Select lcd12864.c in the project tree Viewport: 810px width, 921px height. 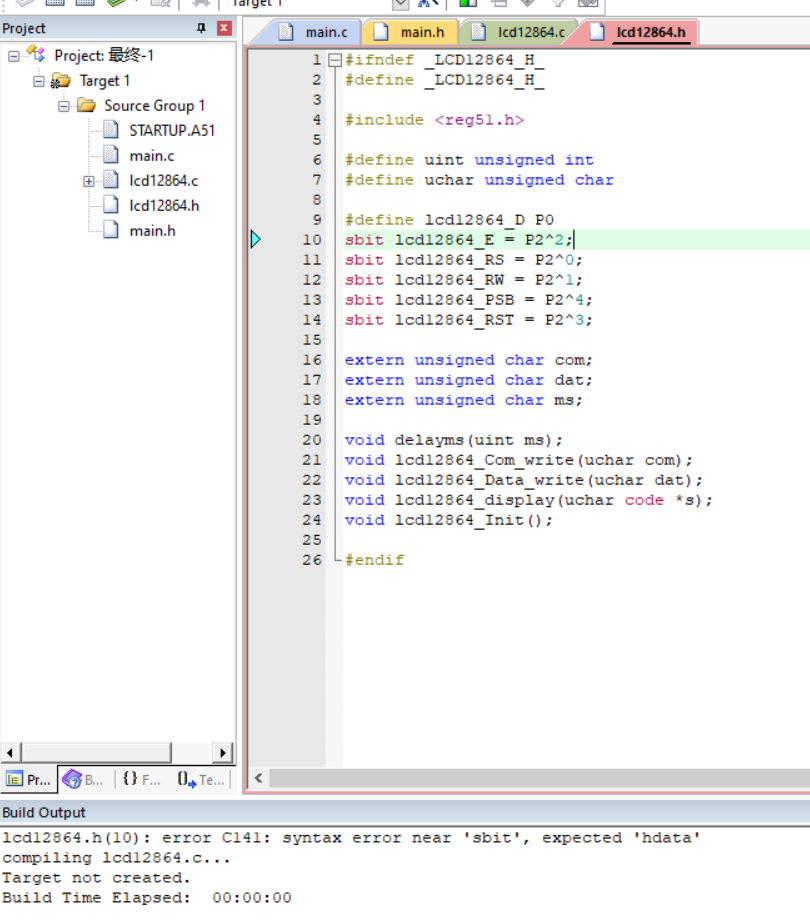(x=164, y=181)
